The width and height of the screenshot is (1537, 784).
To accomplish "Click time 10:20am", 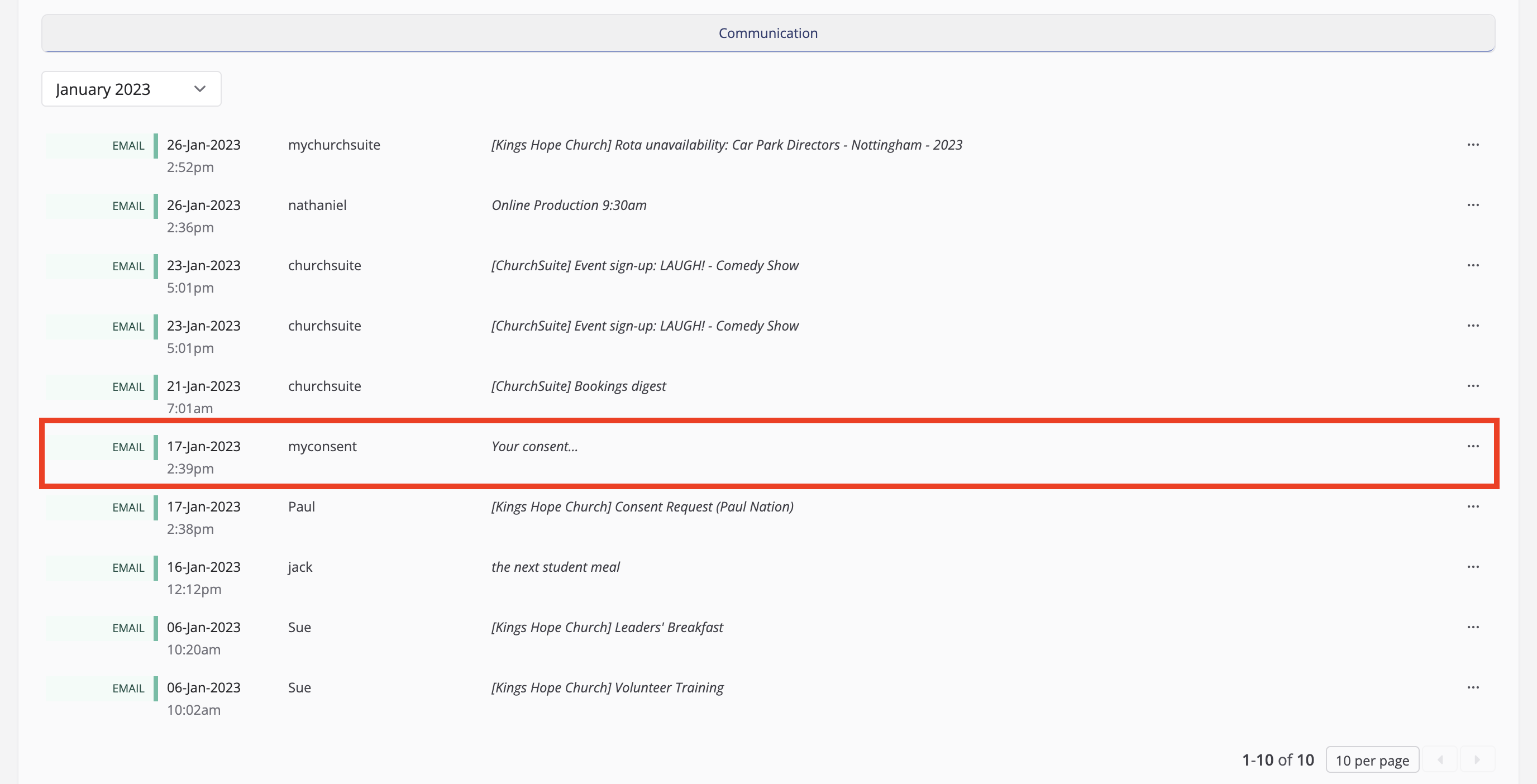I will pyautogui.click(x=193, y=649).
